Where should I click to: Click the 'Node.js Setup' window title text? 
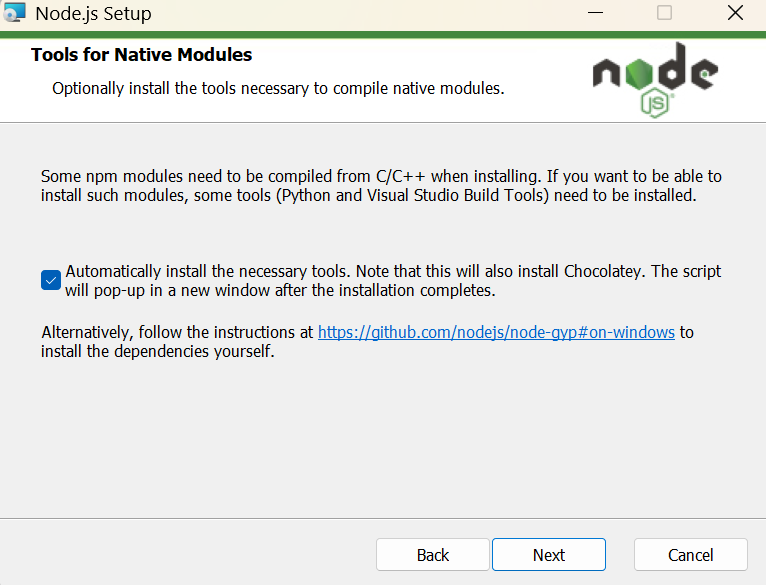pyautogui.click(x=93, y=13)
